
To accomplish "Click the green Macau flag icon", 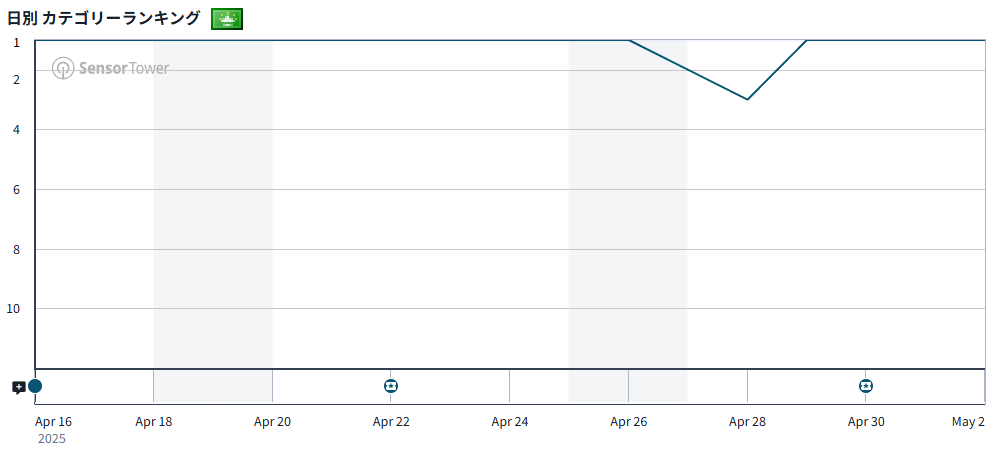I will 227,19.
